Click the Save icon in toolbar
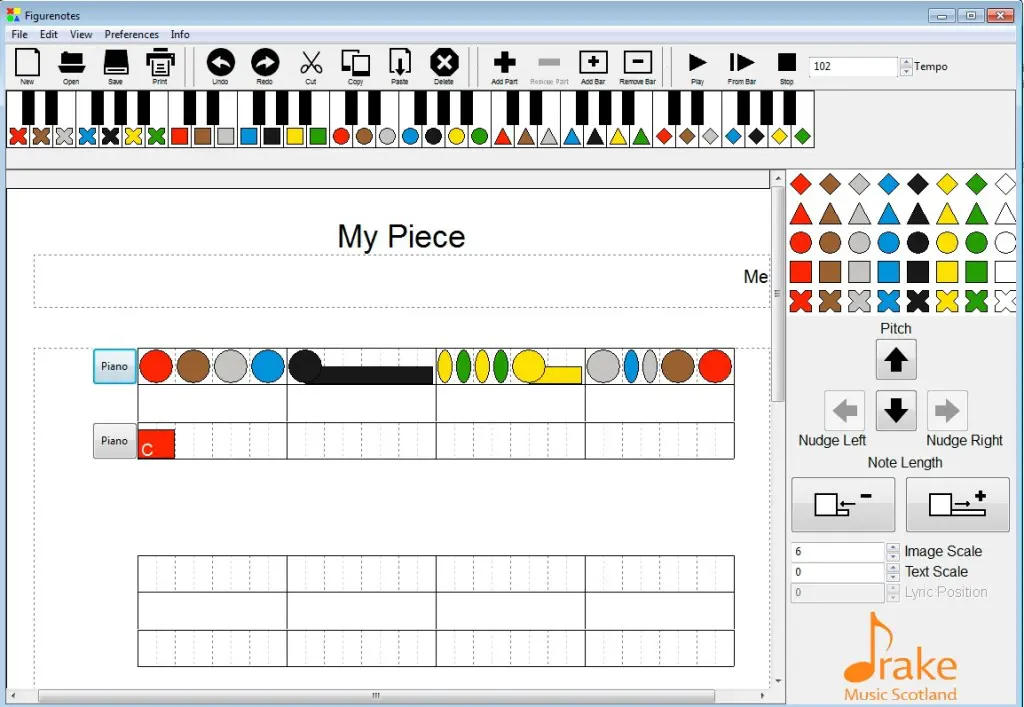Viewport: 1024px width, 707px height. [x=116, y=63]
